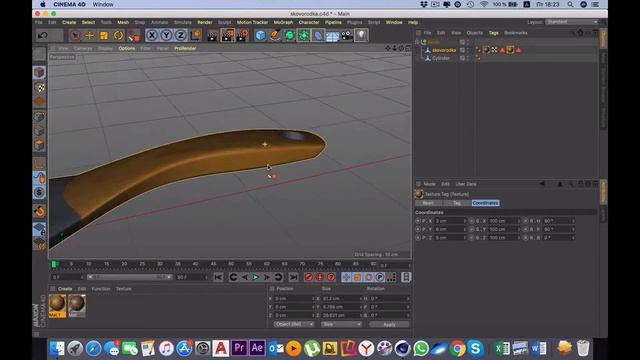Click the blue Bend deformer icon
640x360 pixels.
pos(318,36)
